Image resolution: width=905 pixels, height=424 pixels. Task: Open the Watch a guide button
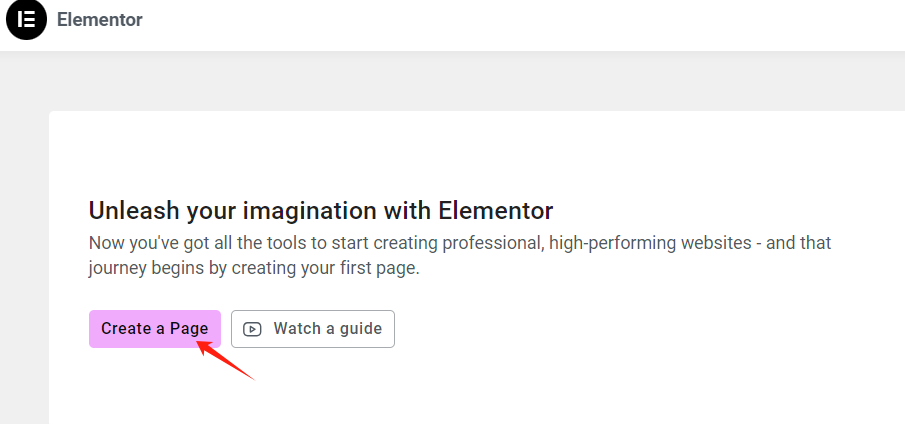pyautogui.click(x=313, y=329)
